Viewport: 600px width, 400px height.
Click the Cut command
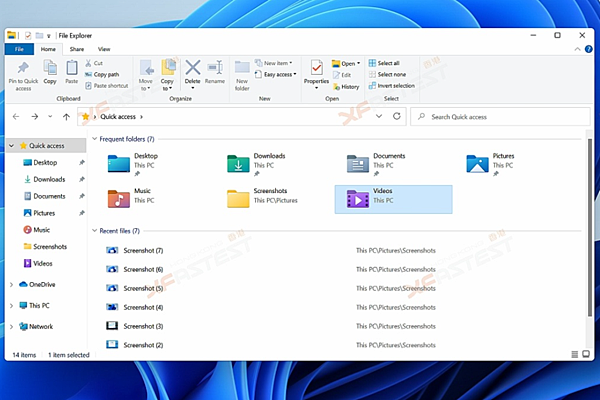[x=94, y=63]
